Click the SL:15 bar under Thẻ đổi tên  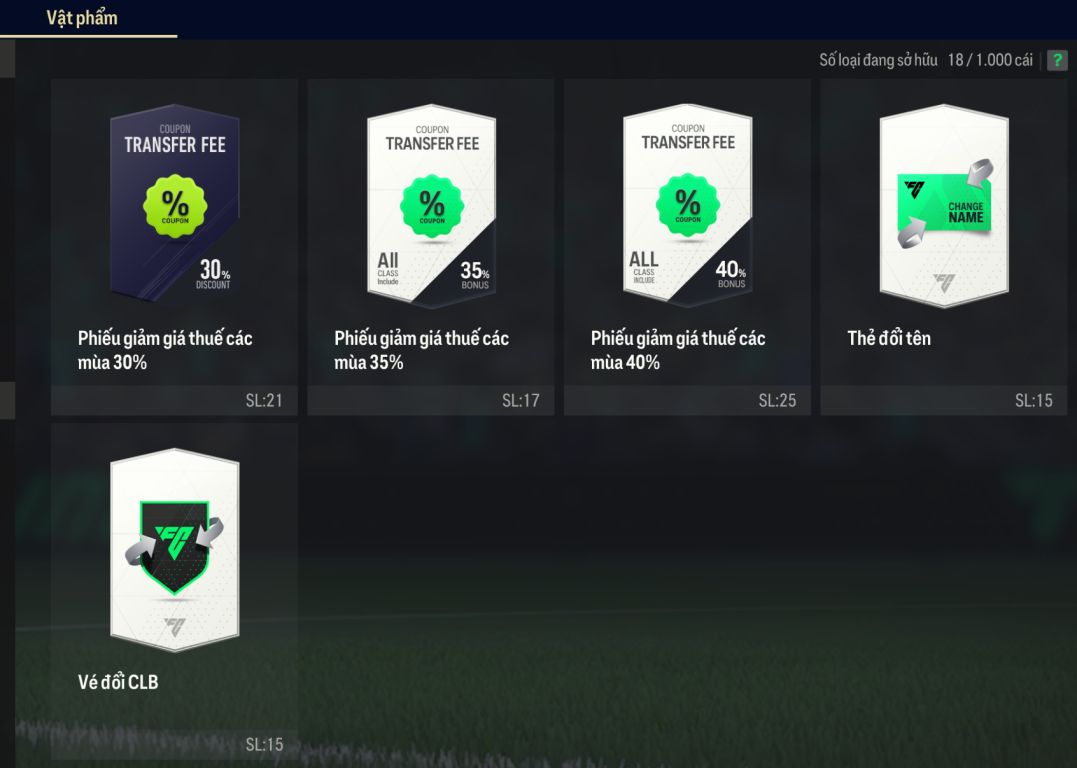(x=944, y=400)
